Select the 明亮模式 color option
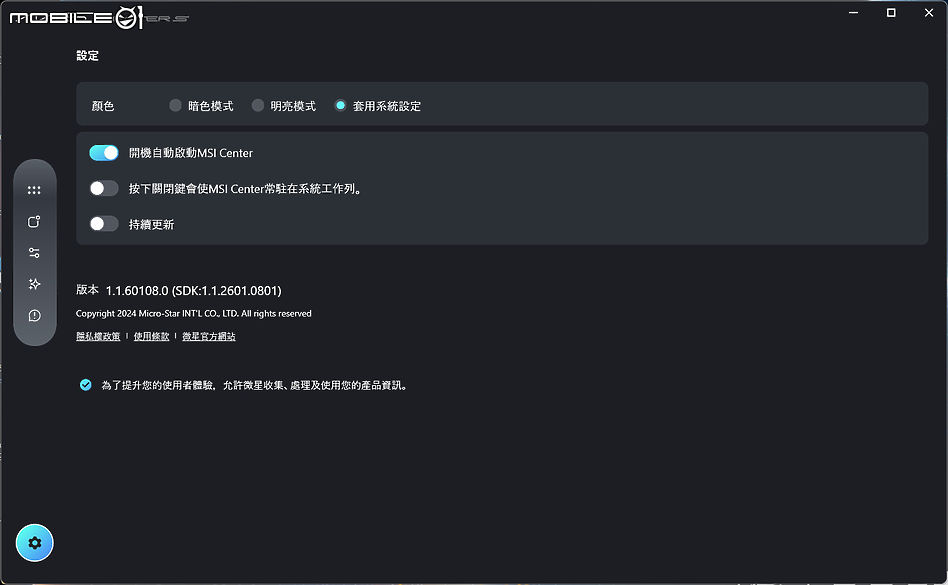The image size is (948, 585). click(258, 104)
